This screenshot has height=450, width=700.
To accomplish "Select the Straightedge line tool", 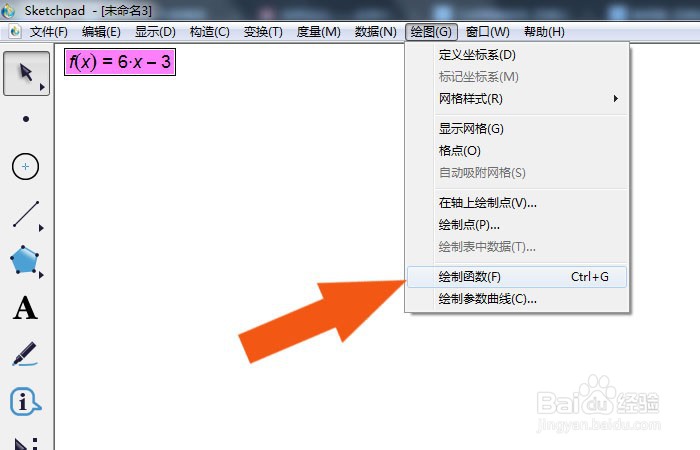I will (x=26, y=214).
